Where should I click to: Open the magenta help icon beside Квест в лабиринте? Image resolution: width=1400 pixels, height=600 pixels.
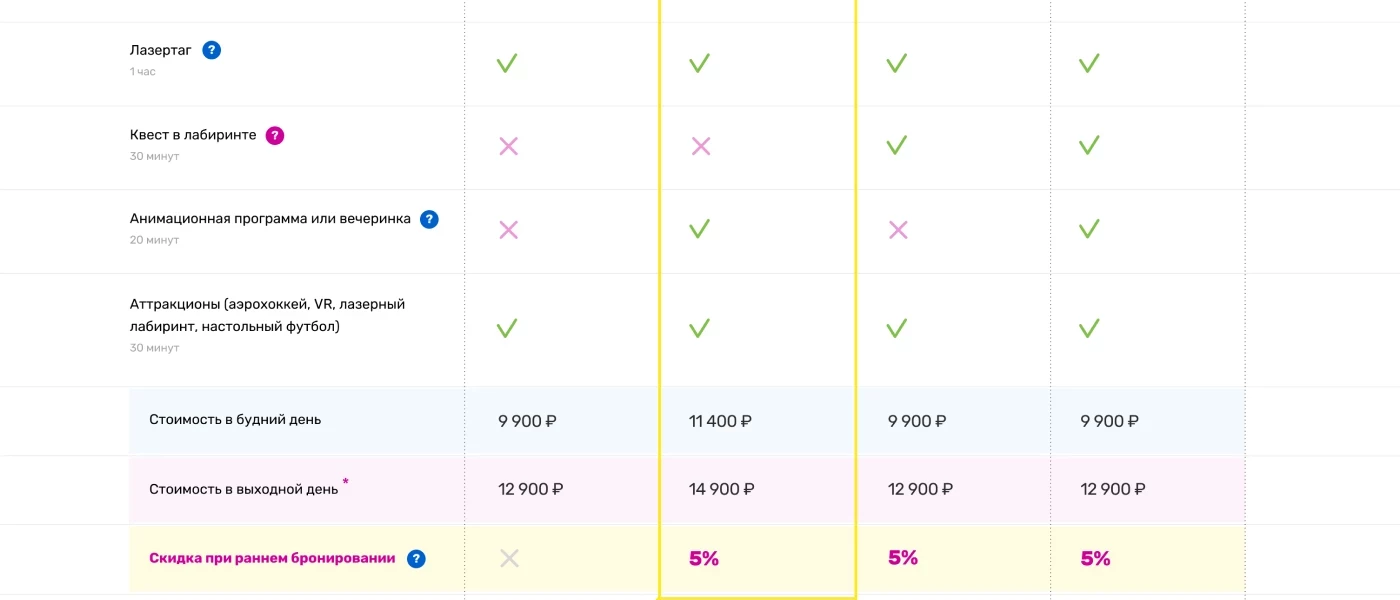275,135
